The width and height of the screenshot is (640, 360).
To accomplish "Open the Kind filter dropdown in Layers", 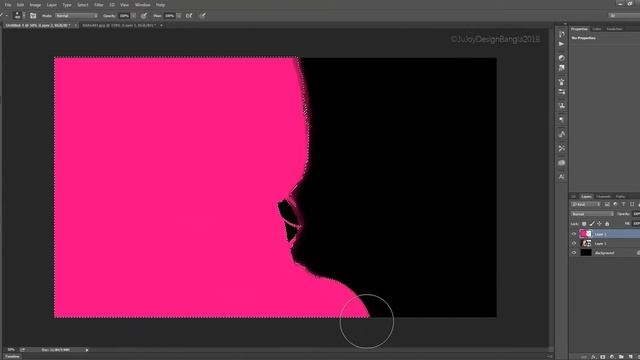I will pyautogui.click(x=586, y=204).
